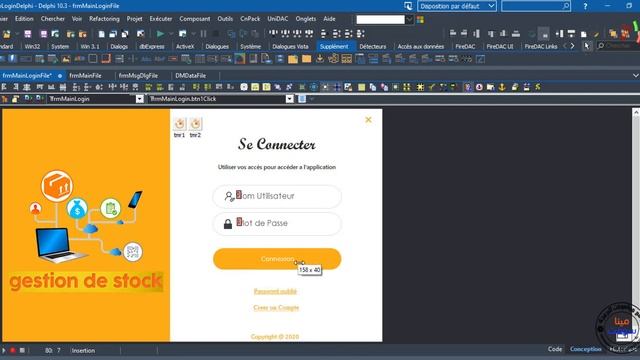Click the Windows platform colored squares icon
Screen dimensions: 640x360
[x=420, y=20]
